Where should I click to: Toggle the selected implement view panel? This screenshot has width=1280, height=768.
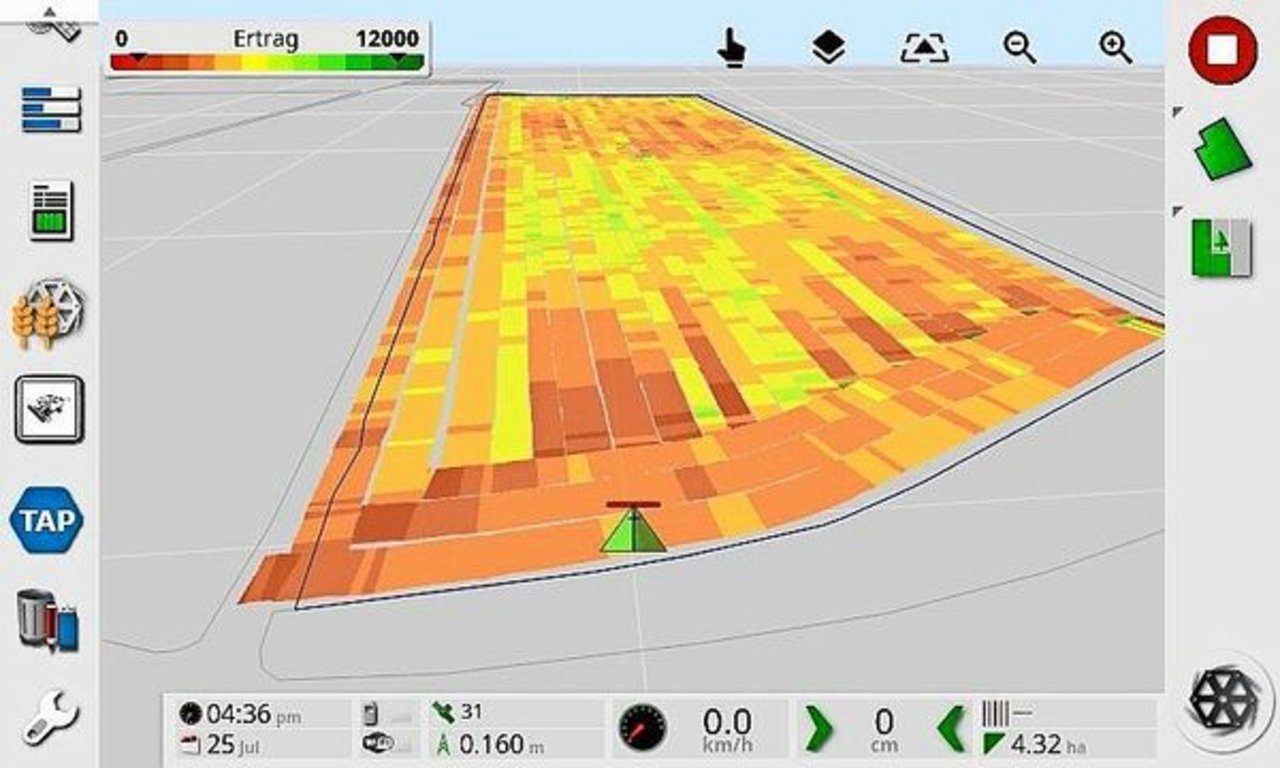49,409
